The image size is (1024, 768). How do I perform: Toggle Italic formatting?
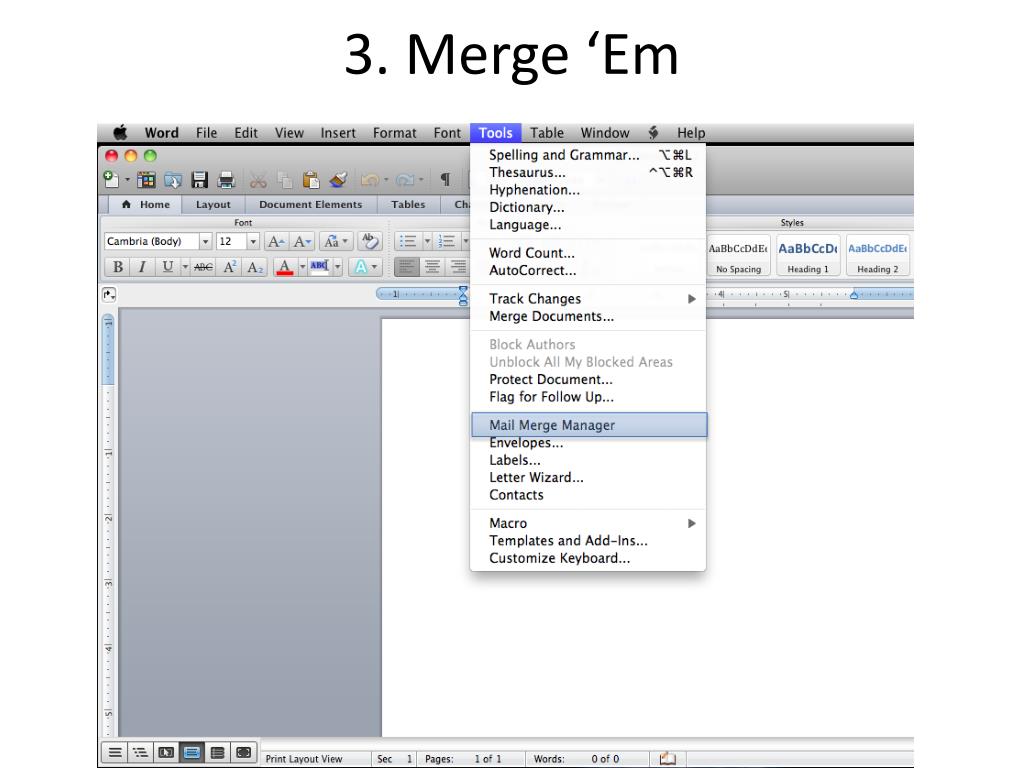(x=142, y=266)
